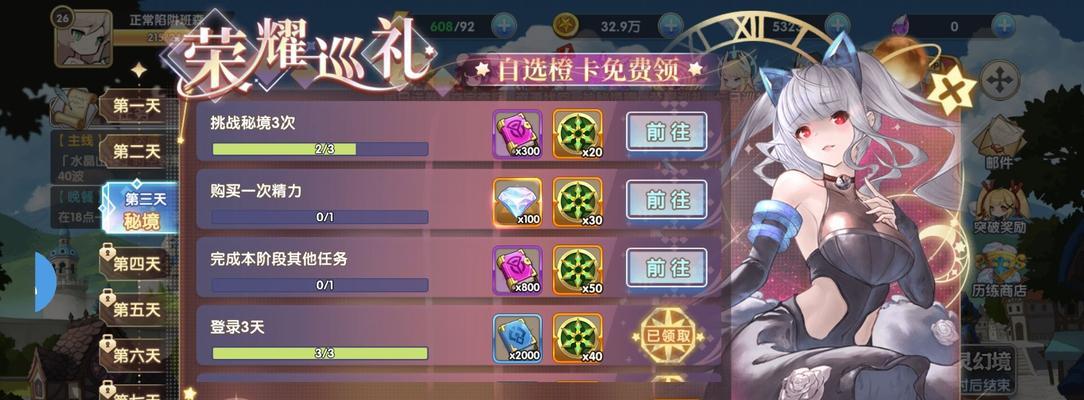Click 前往 for 挑战秘境3次
Viewport: 1084px width, 400px height.
(666, 132)
